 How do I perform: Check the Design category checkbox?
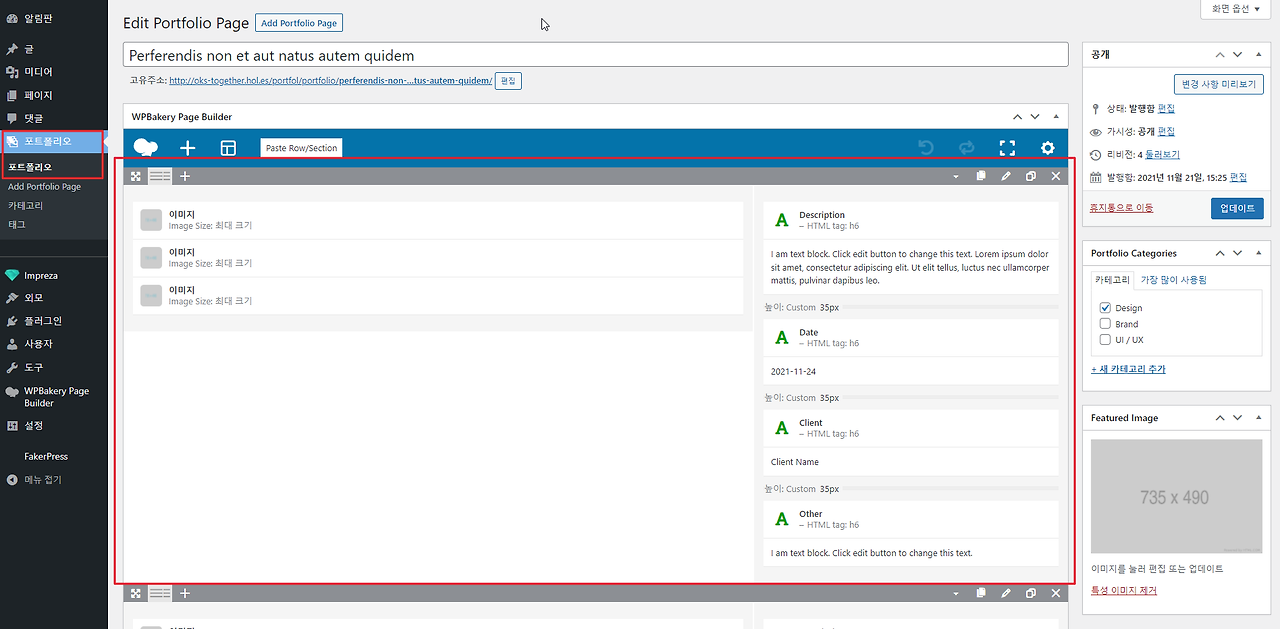1105,308
